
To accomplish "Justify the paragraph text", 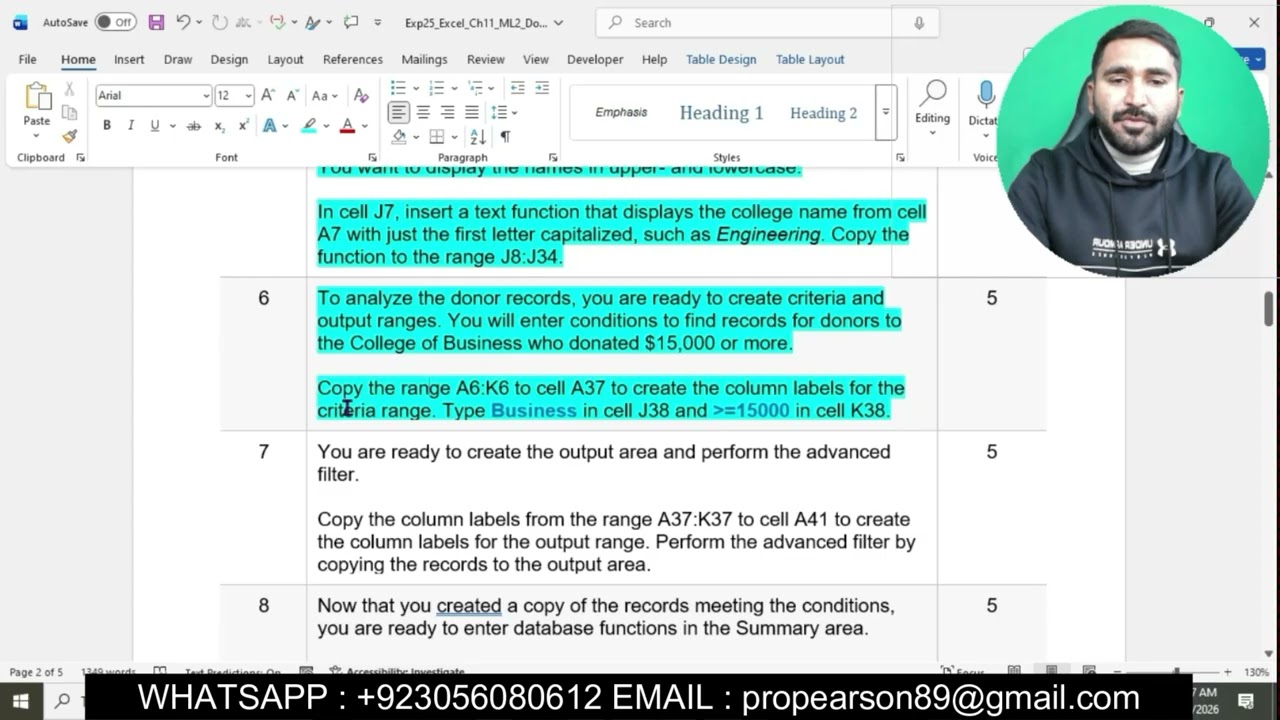I will [471, 112].
